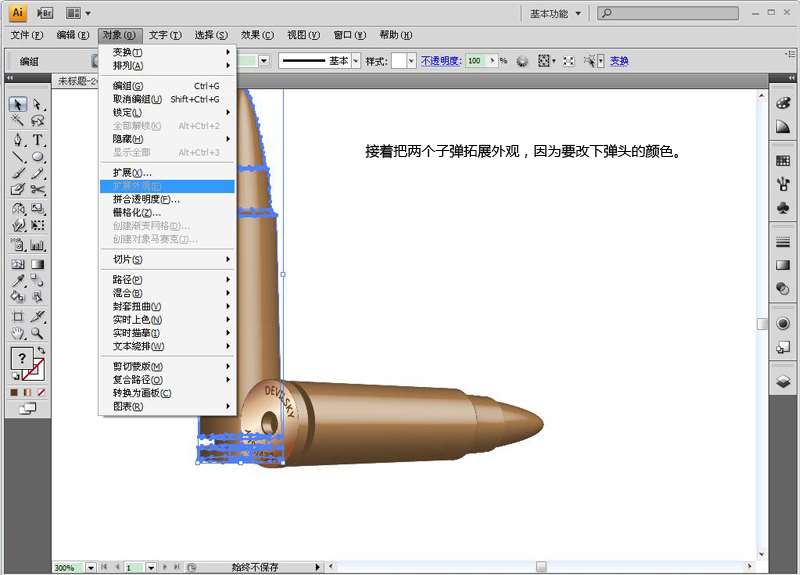Swap fill and stroke colors

[41, 350]
